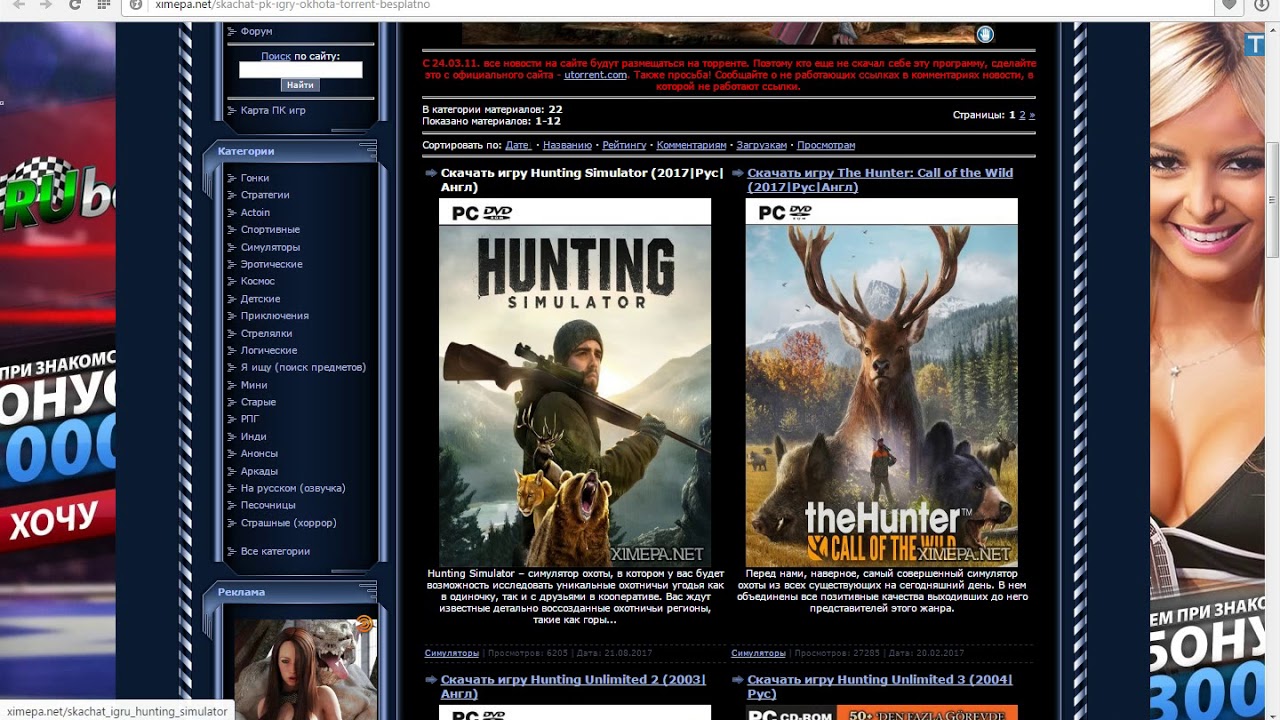
Task: Open the utorrent.com link in the notice
Action: (x=595, y=75)
